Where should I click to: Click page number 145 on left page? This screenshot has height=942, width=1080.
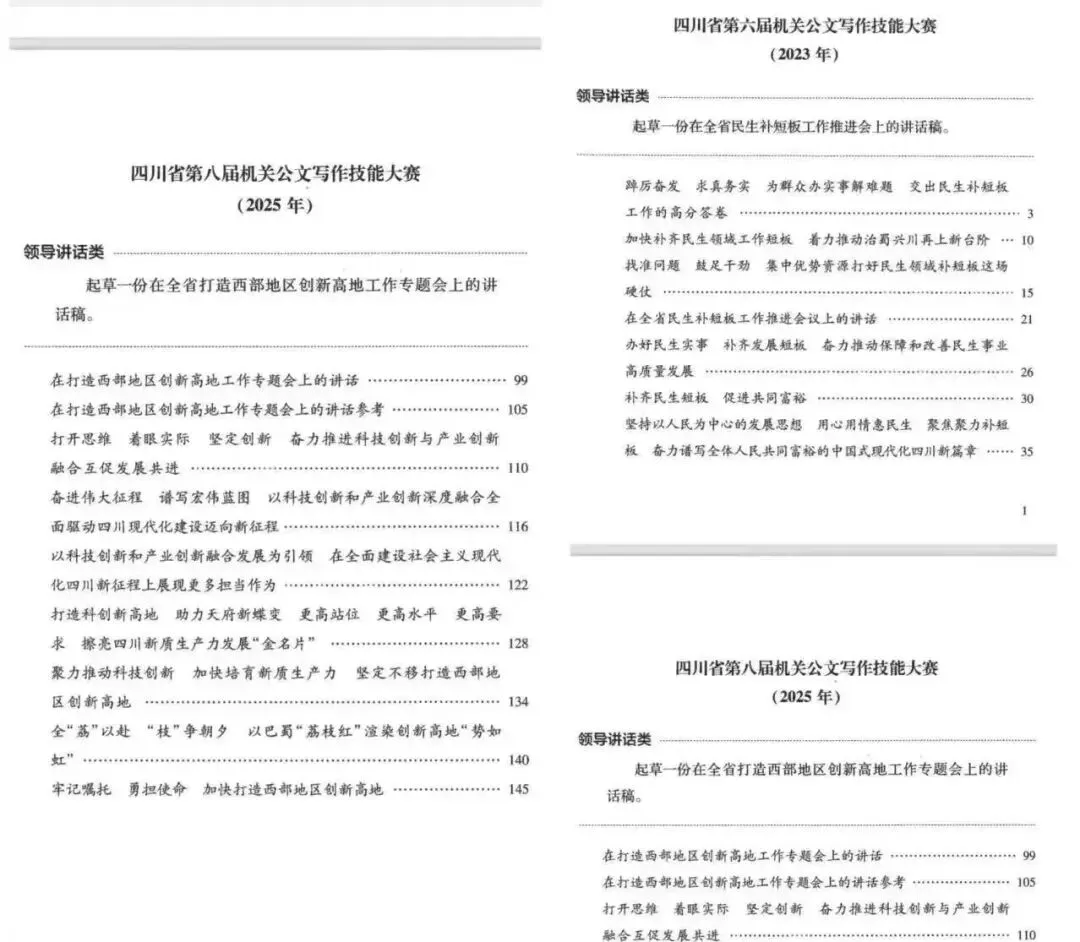[x=518, y=790]
